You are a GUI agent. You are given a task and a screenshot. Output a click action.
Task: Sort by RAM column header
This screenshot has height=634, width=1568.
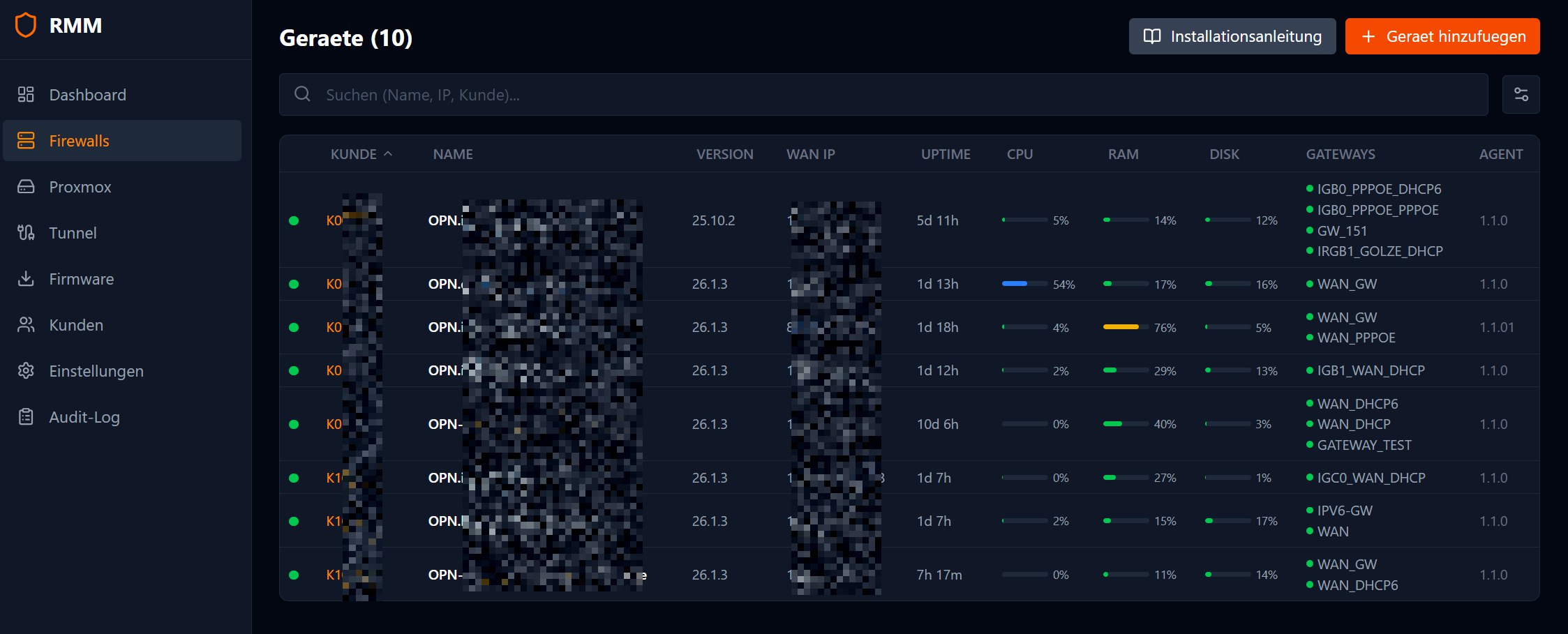coord(1123,154)
